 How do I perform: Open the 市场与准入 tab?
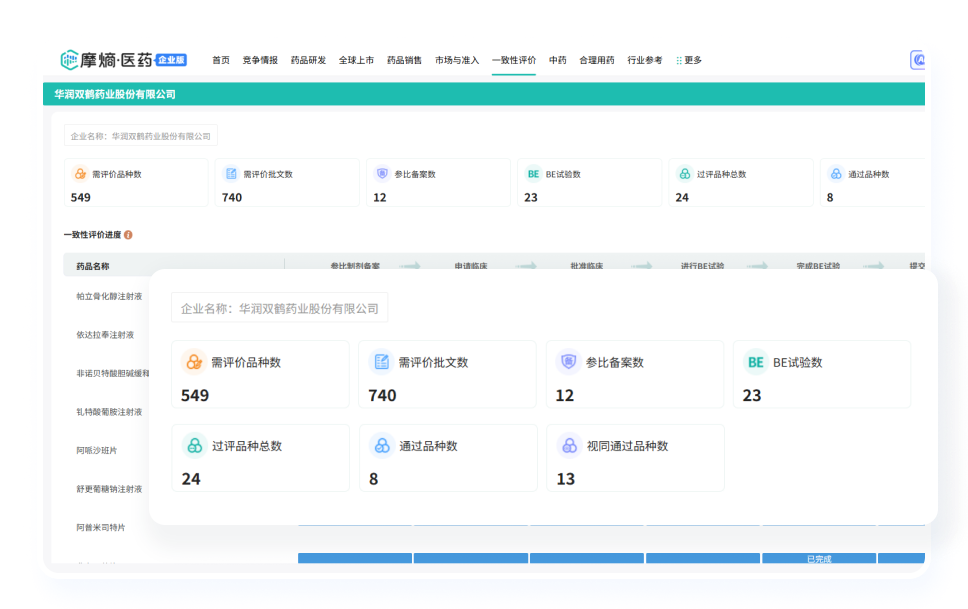coord(457,60)
